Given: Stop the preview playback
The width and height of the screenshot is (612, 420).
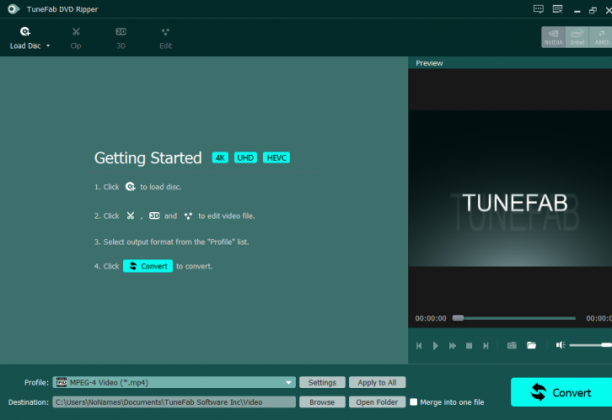Looking at the screenshot, I should click(x=469, y=346).
